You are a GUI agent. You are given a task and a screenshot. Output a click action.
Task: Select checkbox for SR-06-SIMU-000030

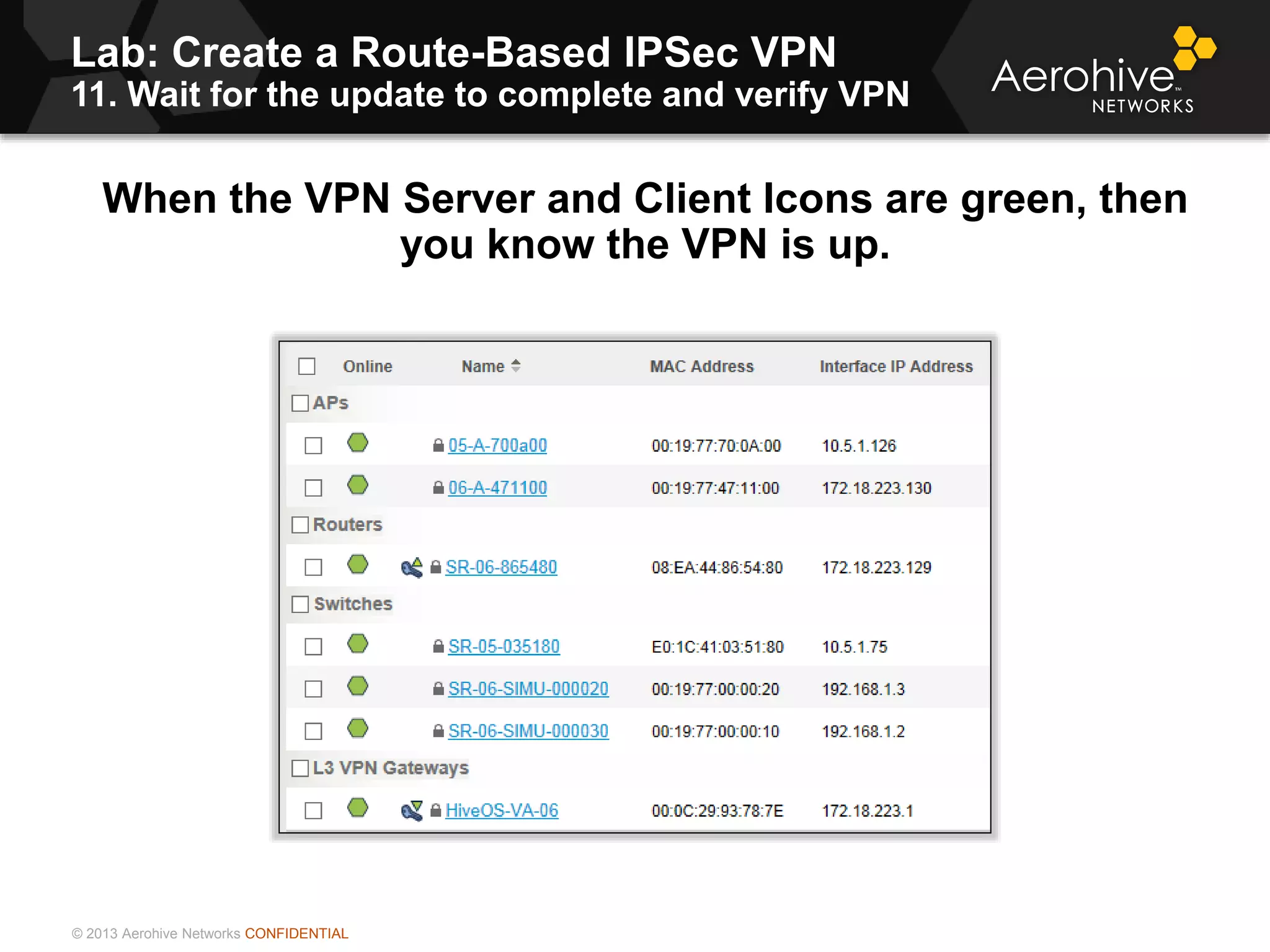[313, 731]
